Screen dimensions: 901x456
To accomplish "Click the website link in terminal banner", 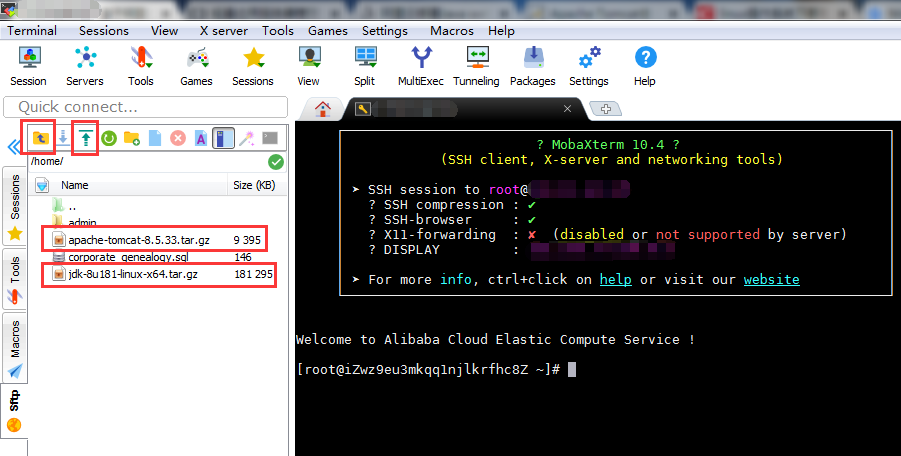I will [x=771, y=280].
